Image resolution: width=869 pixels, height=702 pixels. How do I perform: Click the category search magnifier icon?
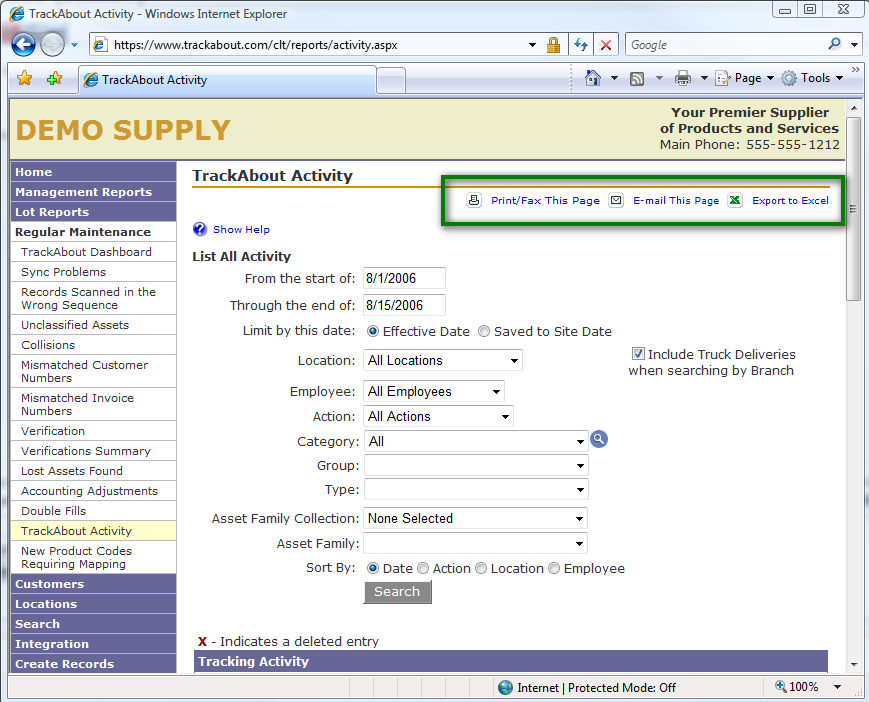click(599, 439)
